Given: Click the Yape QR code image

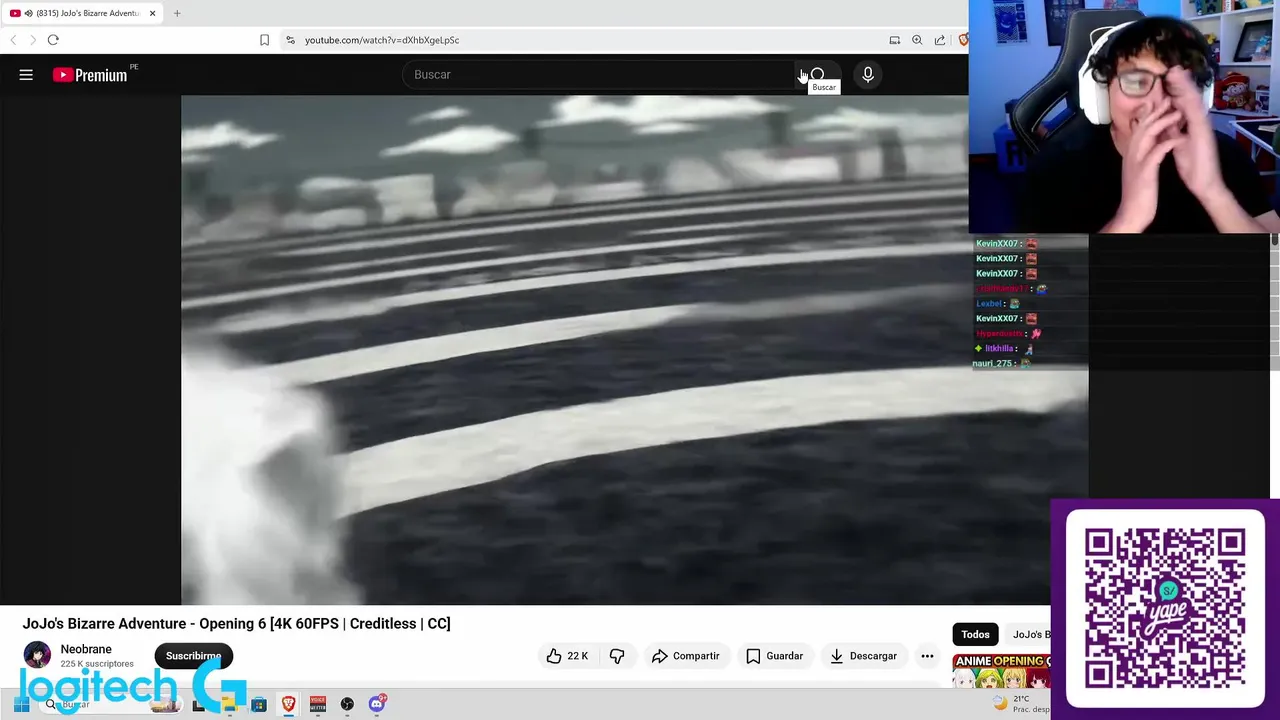Looking at the screenshot, I should tap(1165, 609).
